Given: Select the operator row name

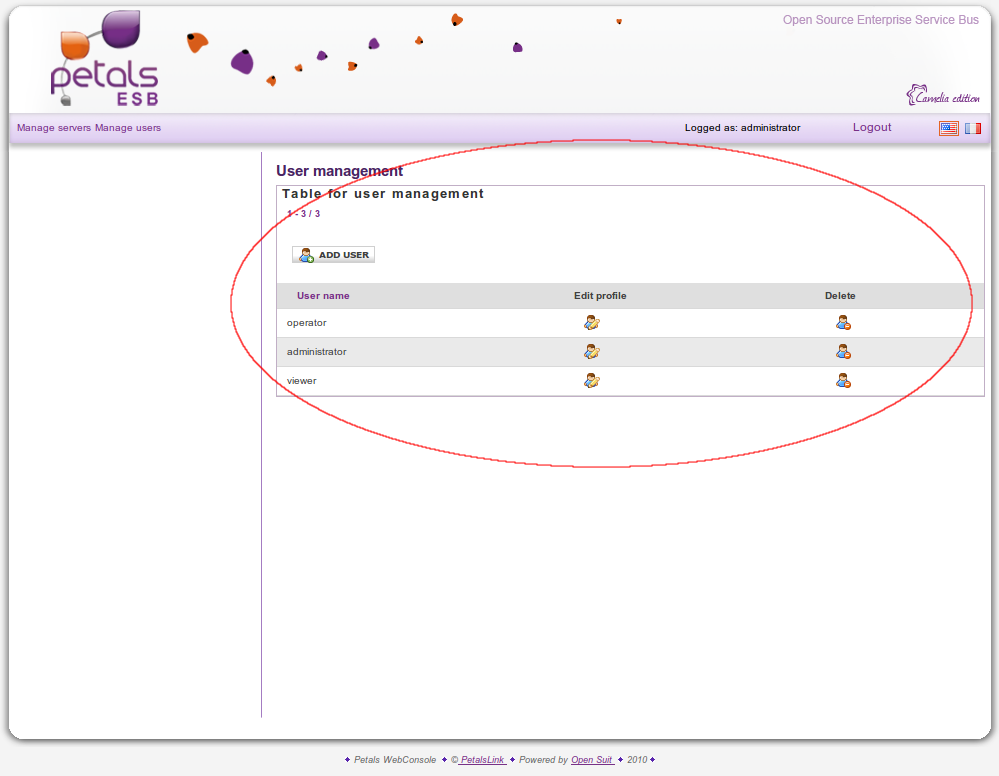Looking at the screenshot, I should point(307,323).
